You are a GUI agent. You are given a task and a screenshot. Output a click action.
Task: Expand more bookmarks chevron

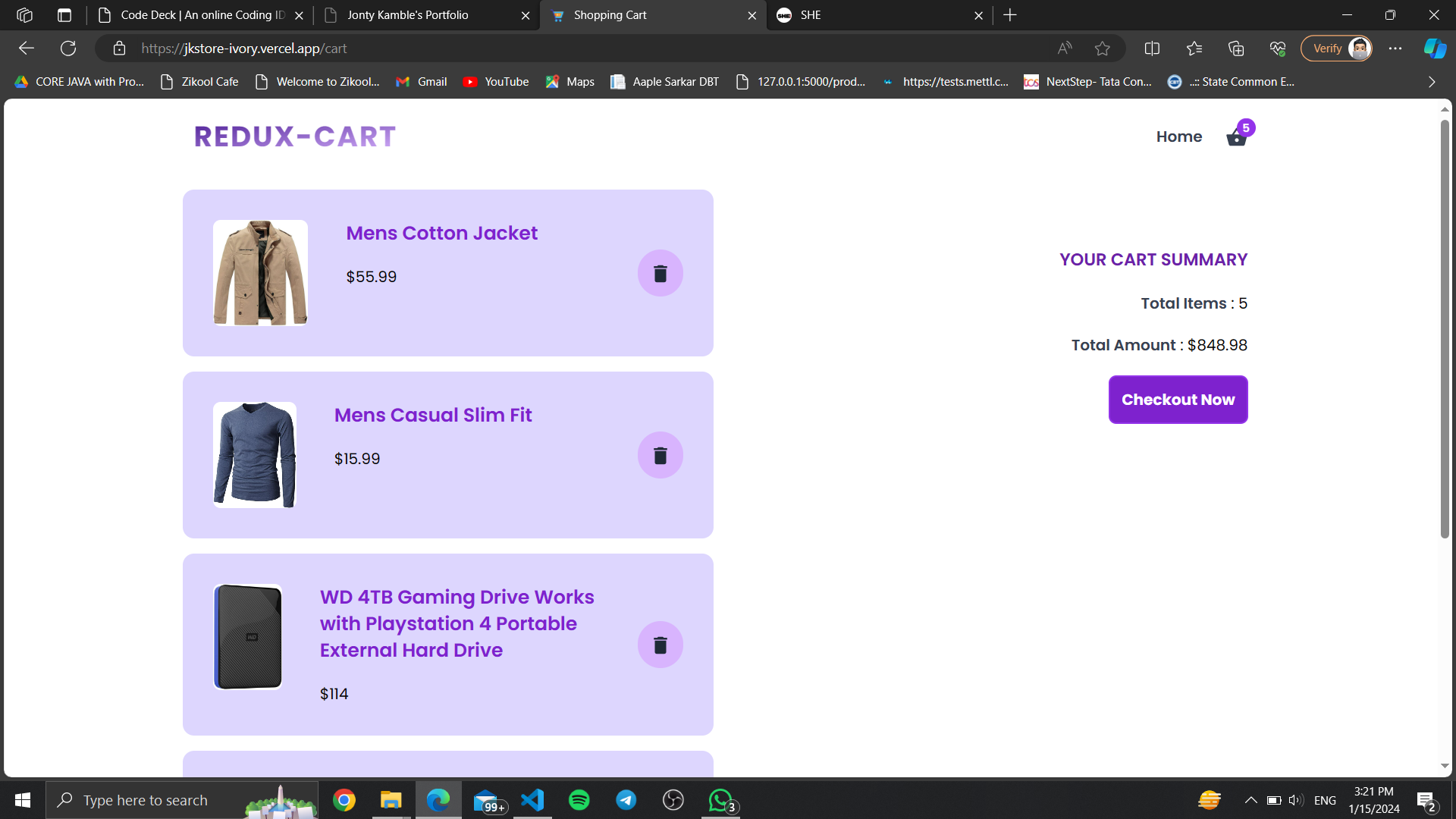(1432, 82)
